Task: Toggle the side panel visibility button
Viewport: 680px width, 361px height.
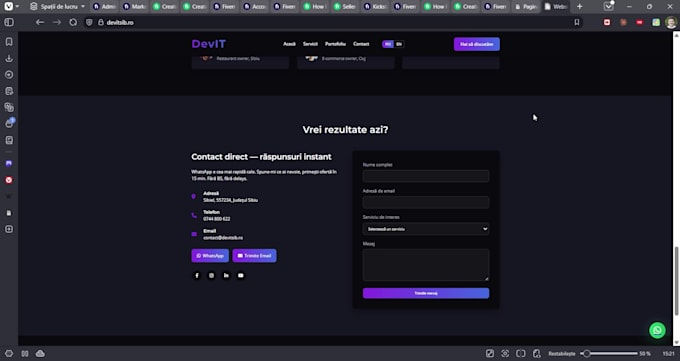Action: tap(9, 22)
